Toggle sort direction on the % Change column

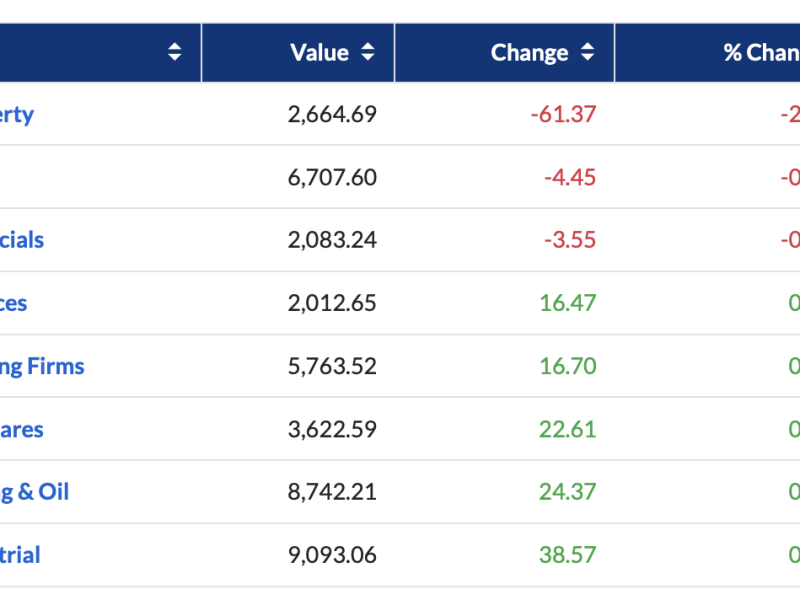[793, 52]
